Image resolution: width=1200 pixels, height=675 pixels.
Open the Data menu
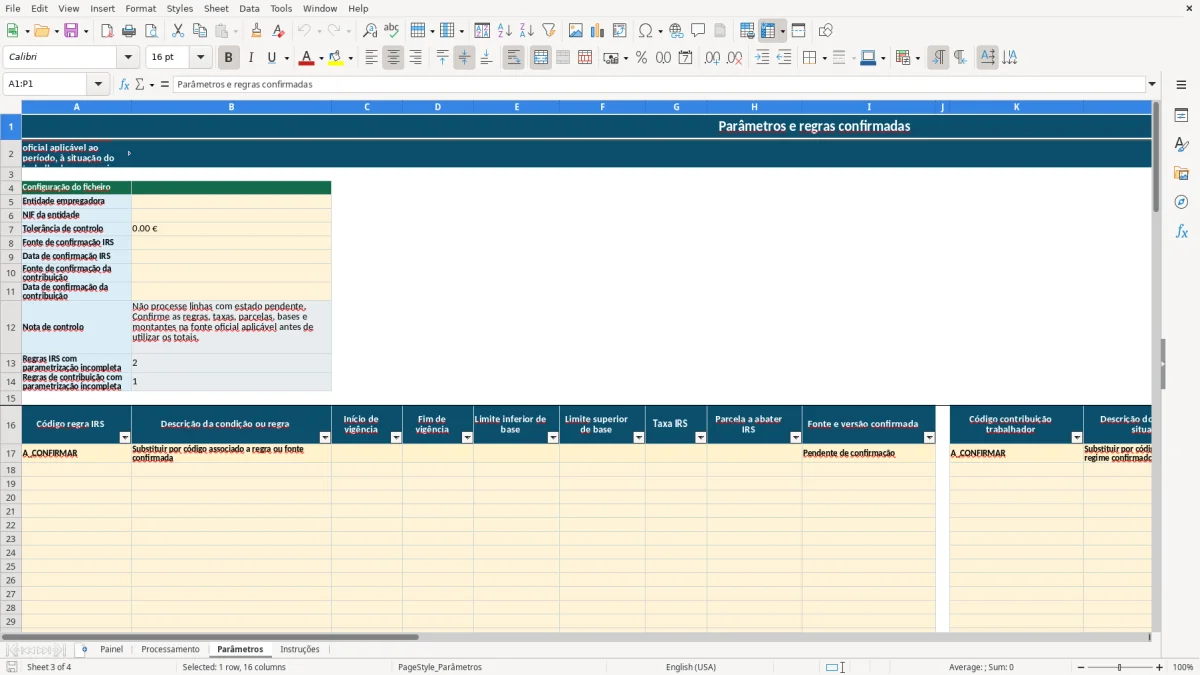(249, 8)
